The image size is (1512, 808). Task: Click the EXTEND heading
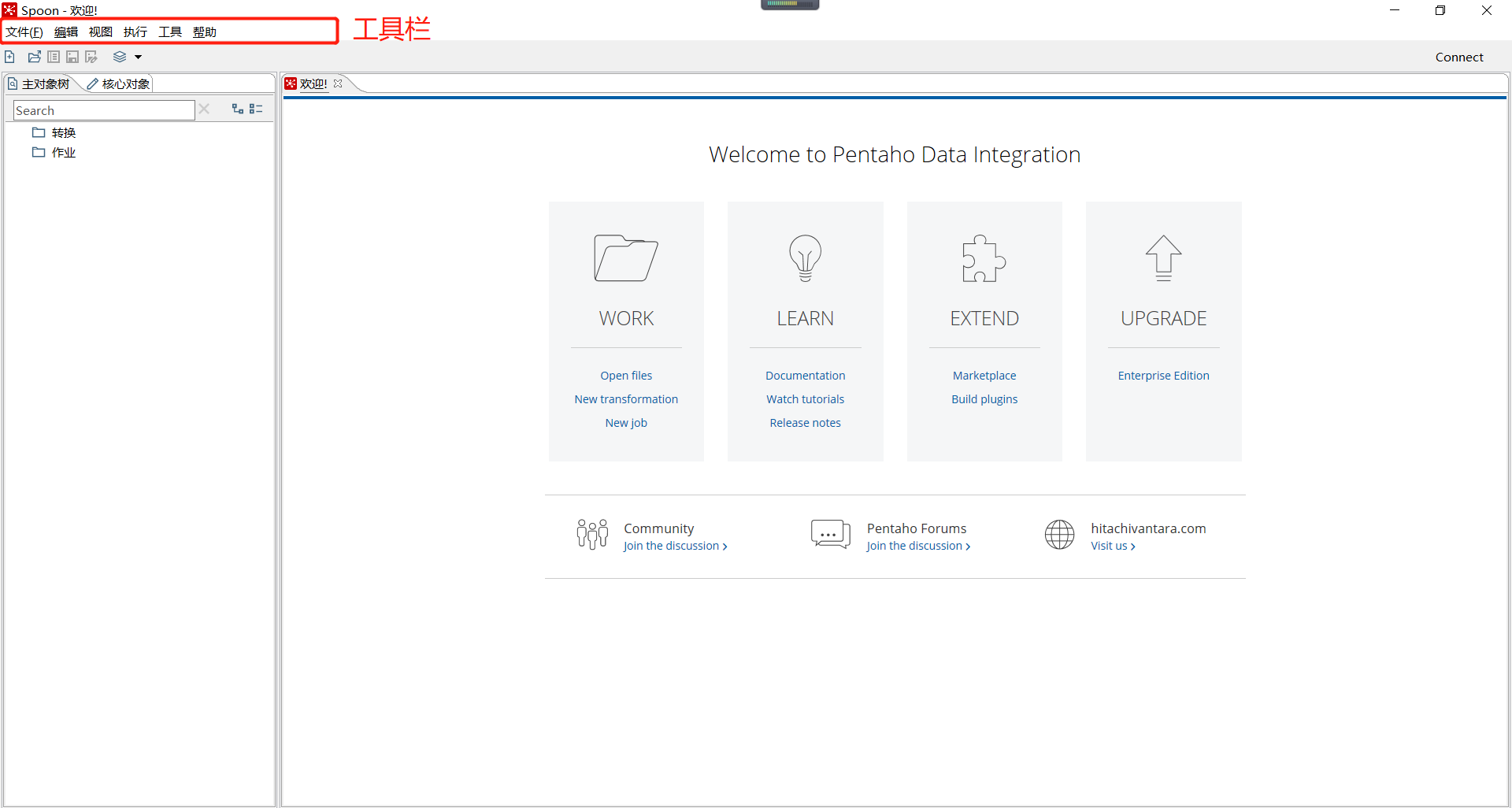[x=984, y=318]
